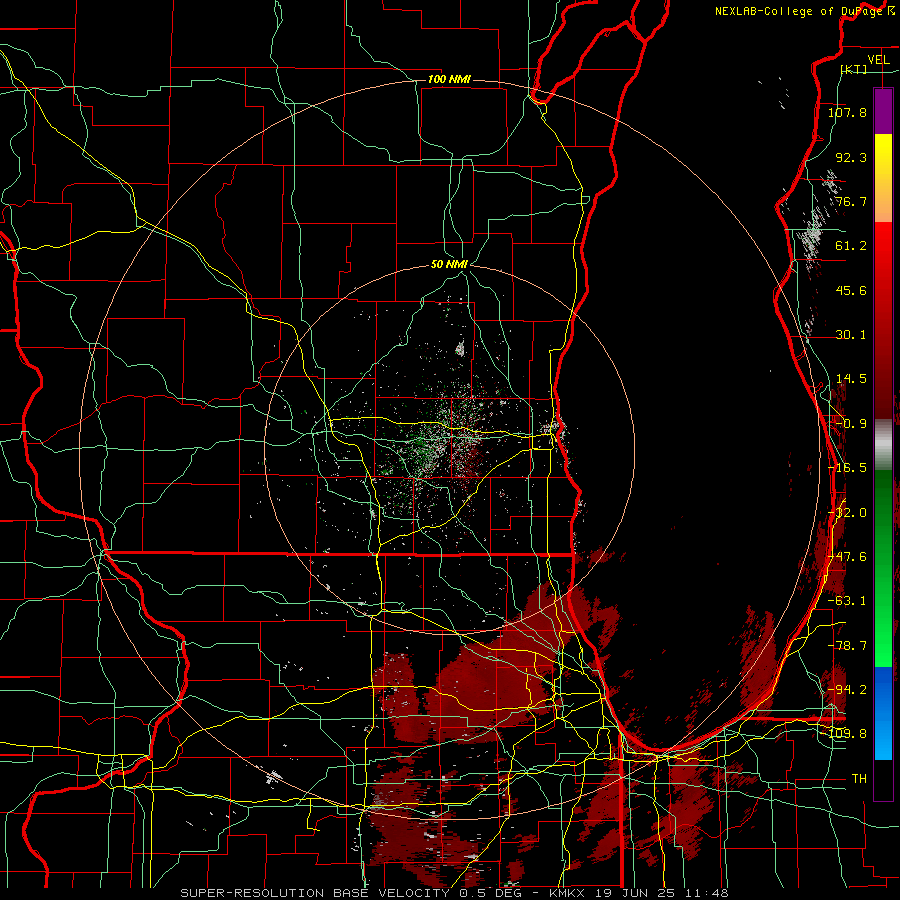Click the -63.1 velocity scale value
900x900 pixels.
pyautogui.click(x=847, y=601)
